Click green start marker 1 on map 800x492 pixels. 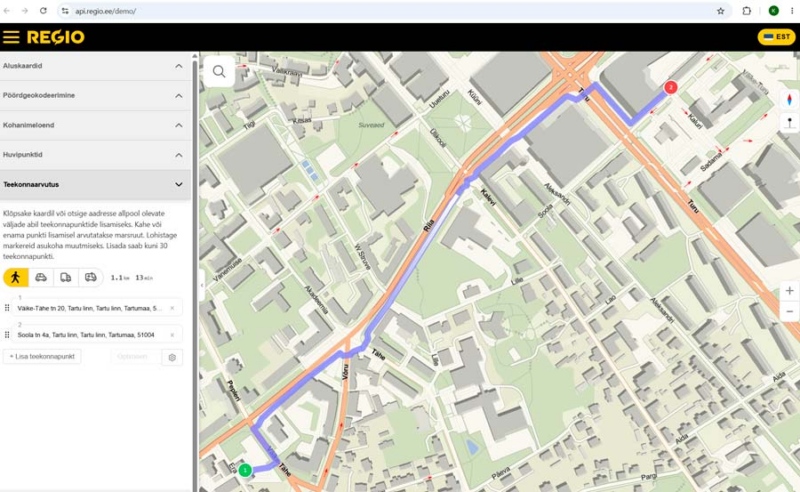tap(245, 470)
